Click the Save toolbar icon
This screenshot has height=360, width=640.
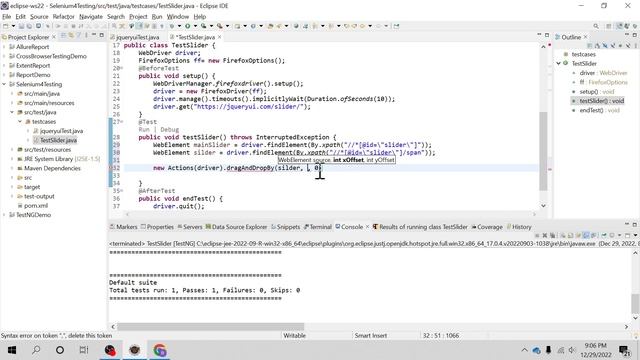pyautogui.click(x=22, y=26)
